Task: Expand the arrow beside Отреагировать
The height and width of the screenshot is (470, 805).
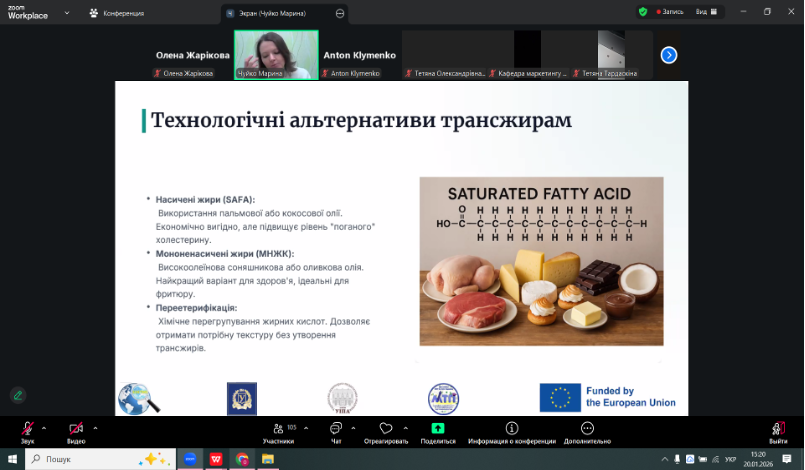Action: (406, 428)
